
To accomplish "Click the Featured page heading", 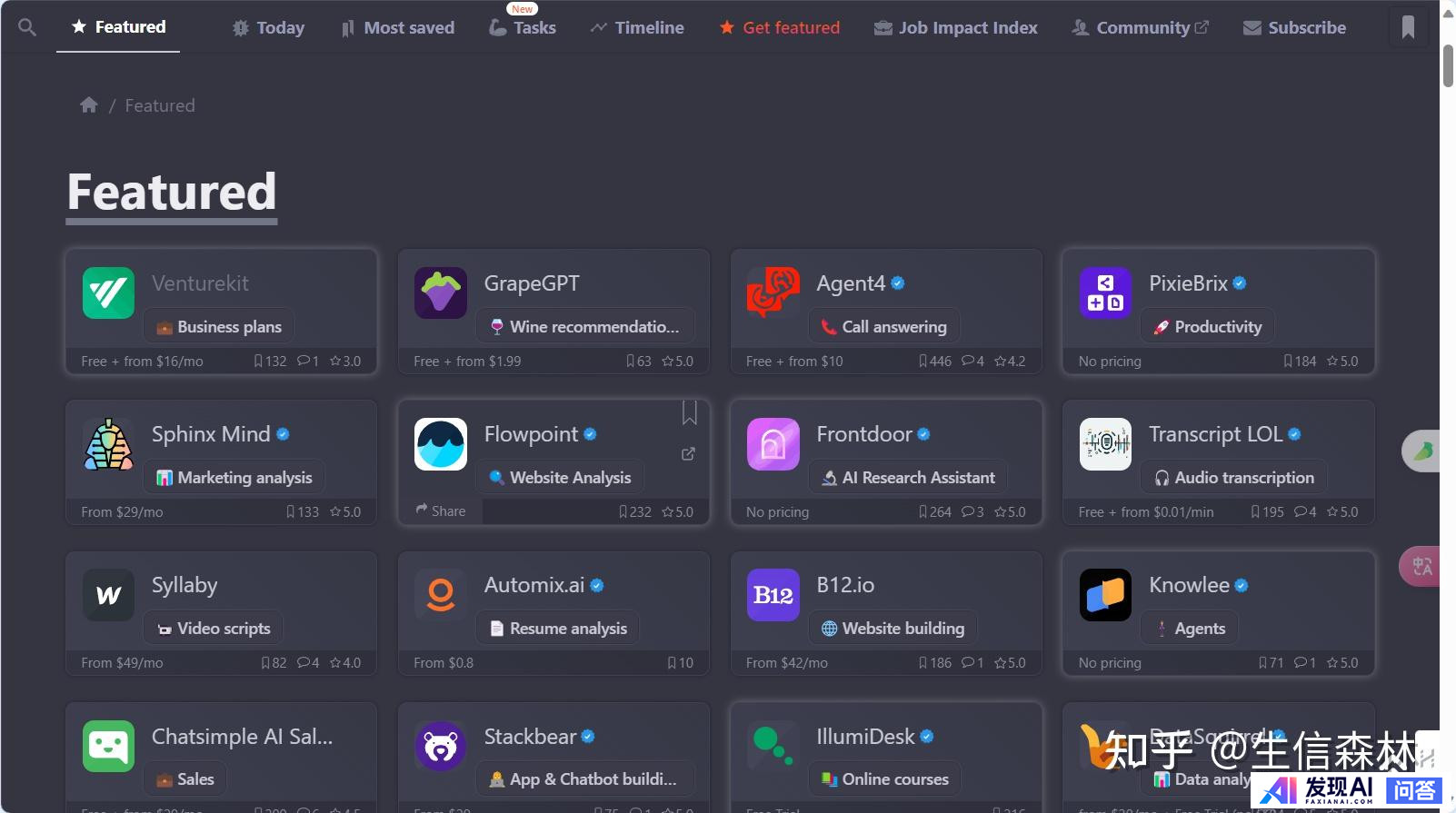I will pyautogui.click(x=172, y=193).
